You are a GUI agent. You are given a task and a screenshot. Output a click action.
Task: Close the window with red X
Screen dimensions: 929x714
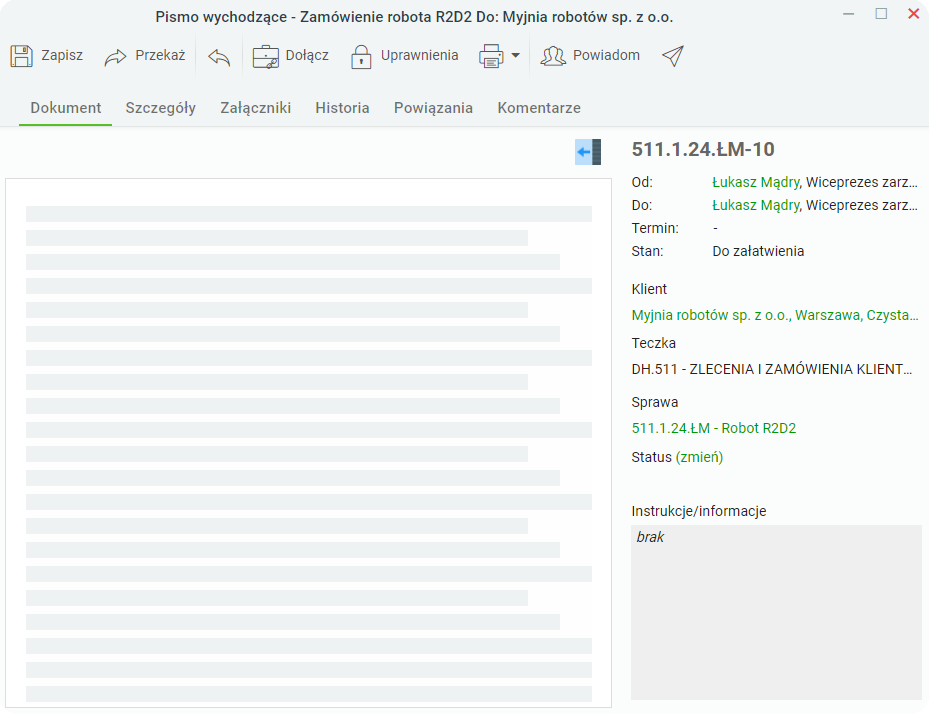914,14
